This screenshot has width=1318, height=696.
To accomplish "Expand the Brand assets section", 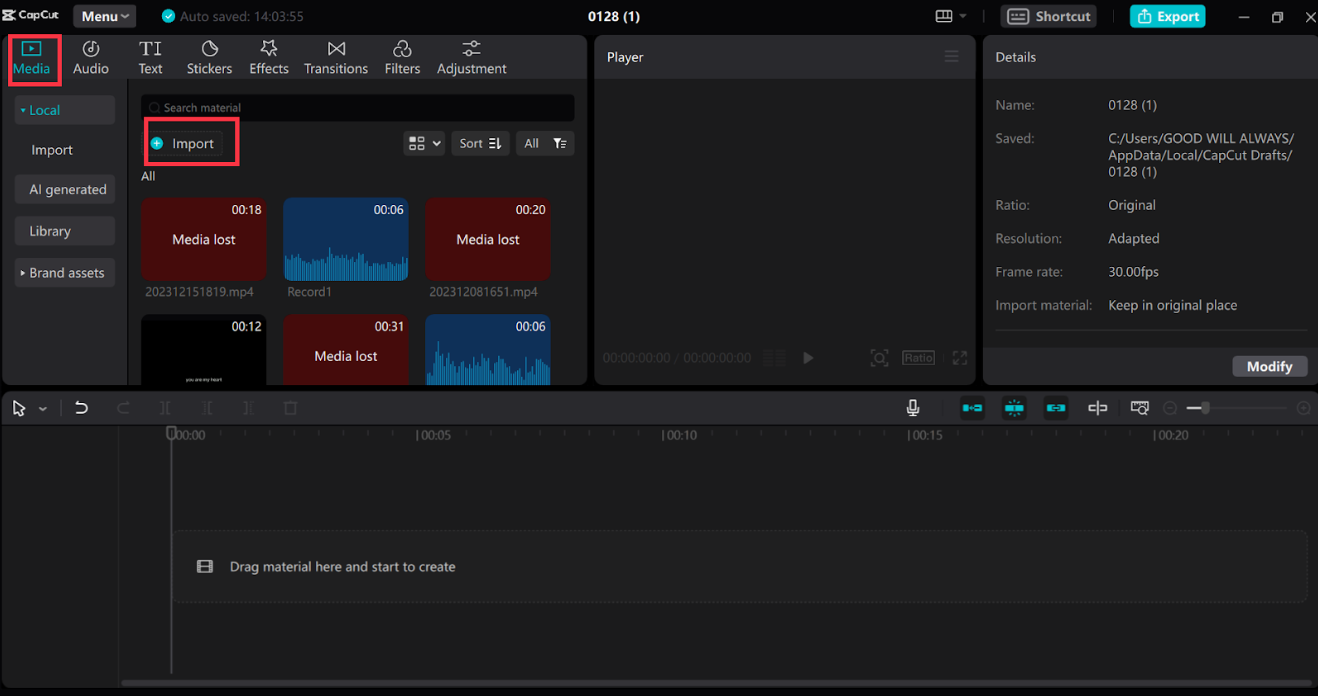I will (65, 273).
